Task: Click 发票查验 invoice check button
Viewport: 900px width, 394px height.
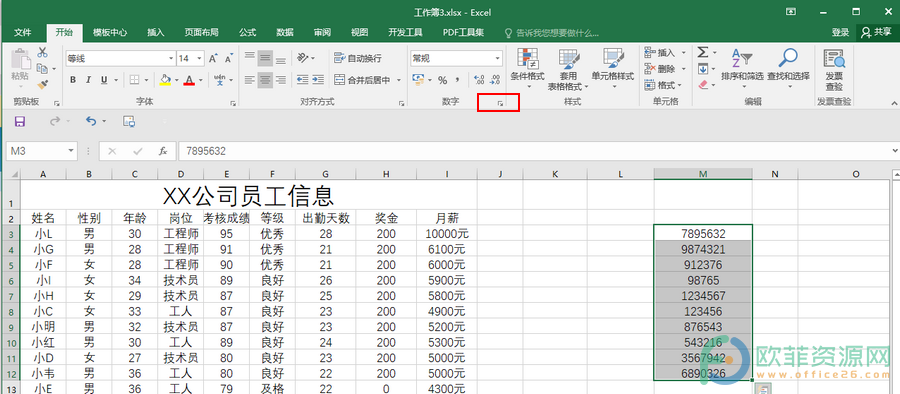Action: click(834, 69)
